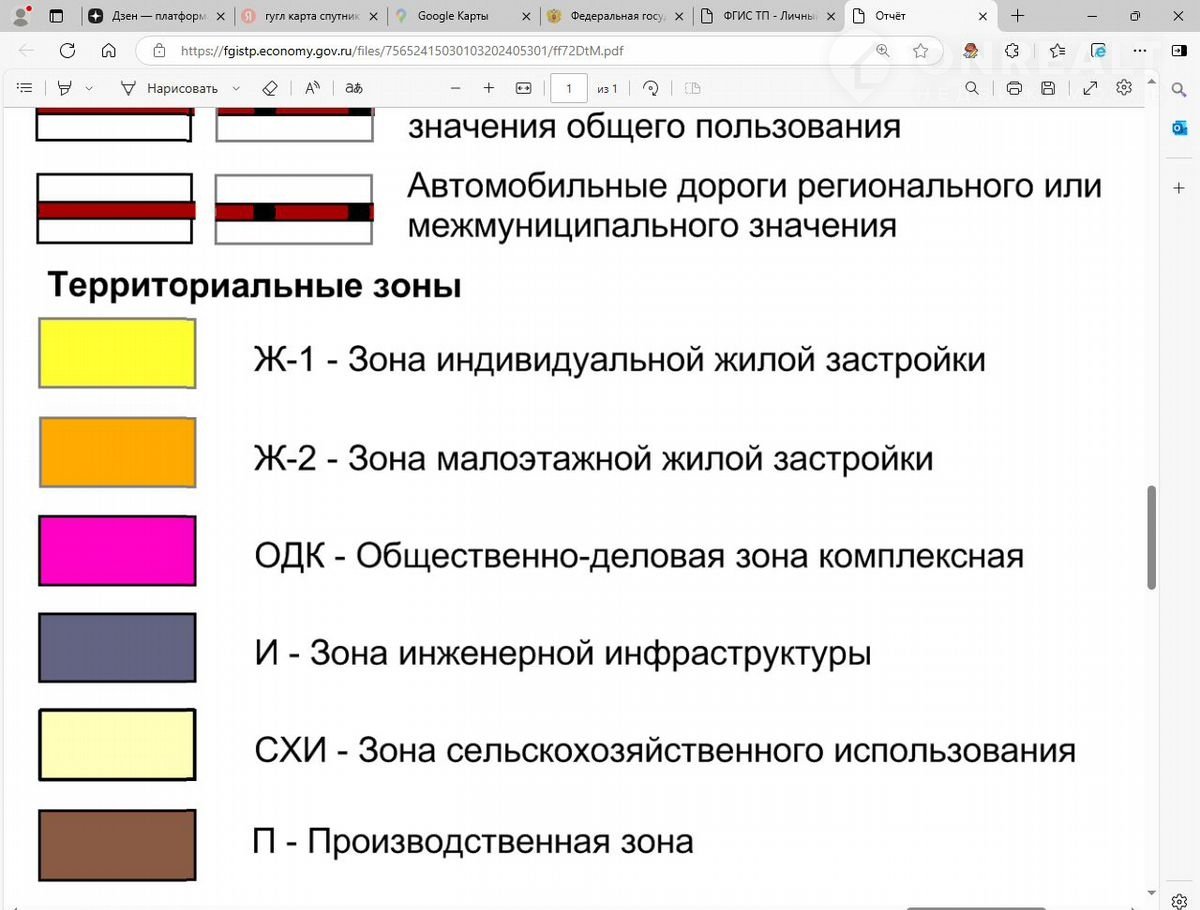The image size is (1200, 910).
Task: Save the PDF file
Action: click(1048, 88)
